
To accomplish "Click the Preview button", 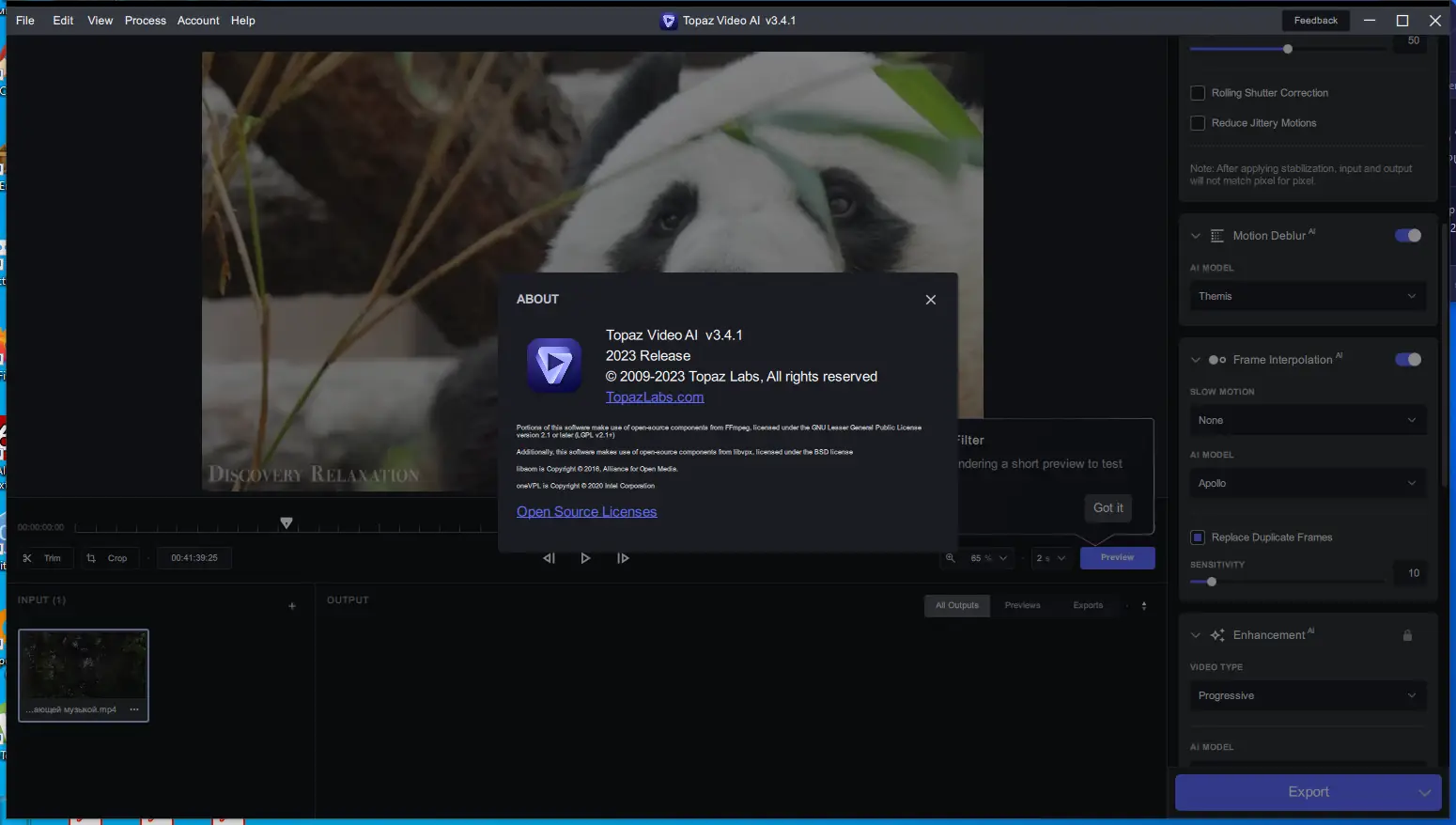I will click(x=1117, y=558).
